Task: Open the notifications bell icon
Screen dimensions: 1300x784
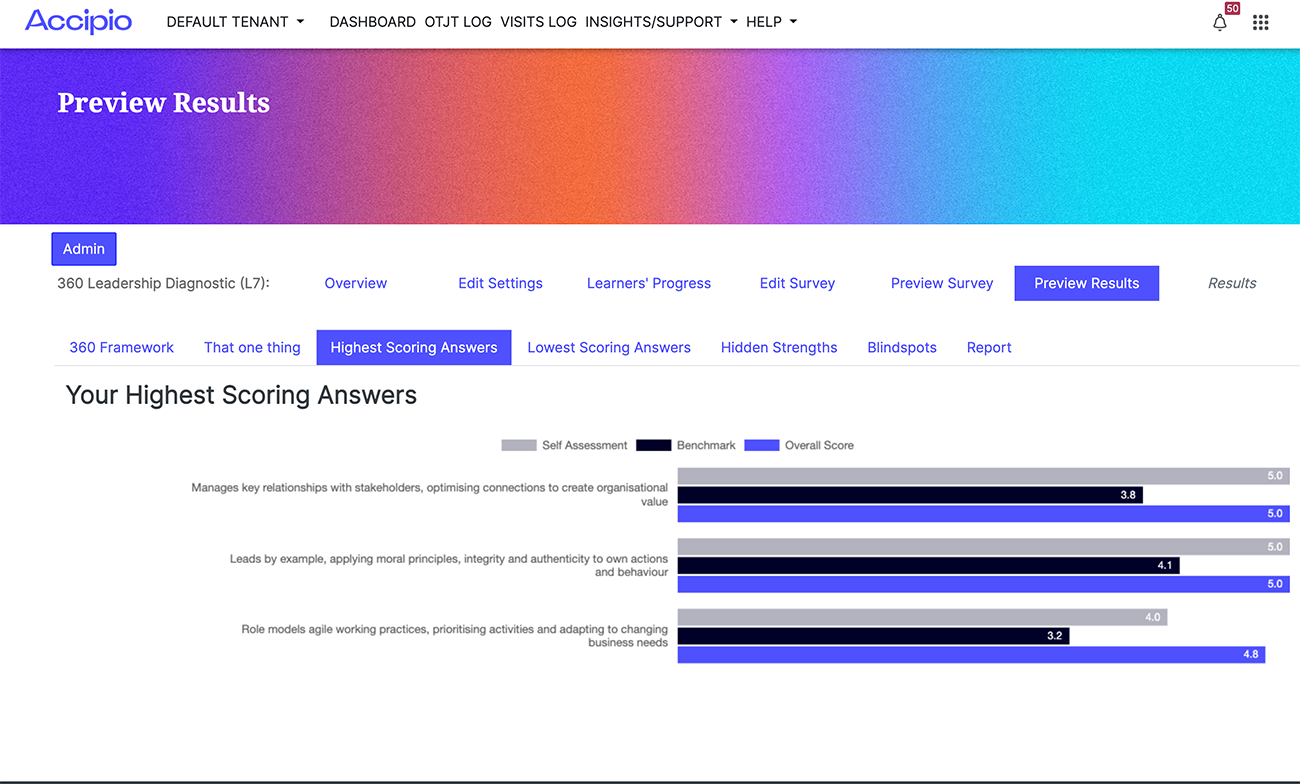Action: [1219, 23]
